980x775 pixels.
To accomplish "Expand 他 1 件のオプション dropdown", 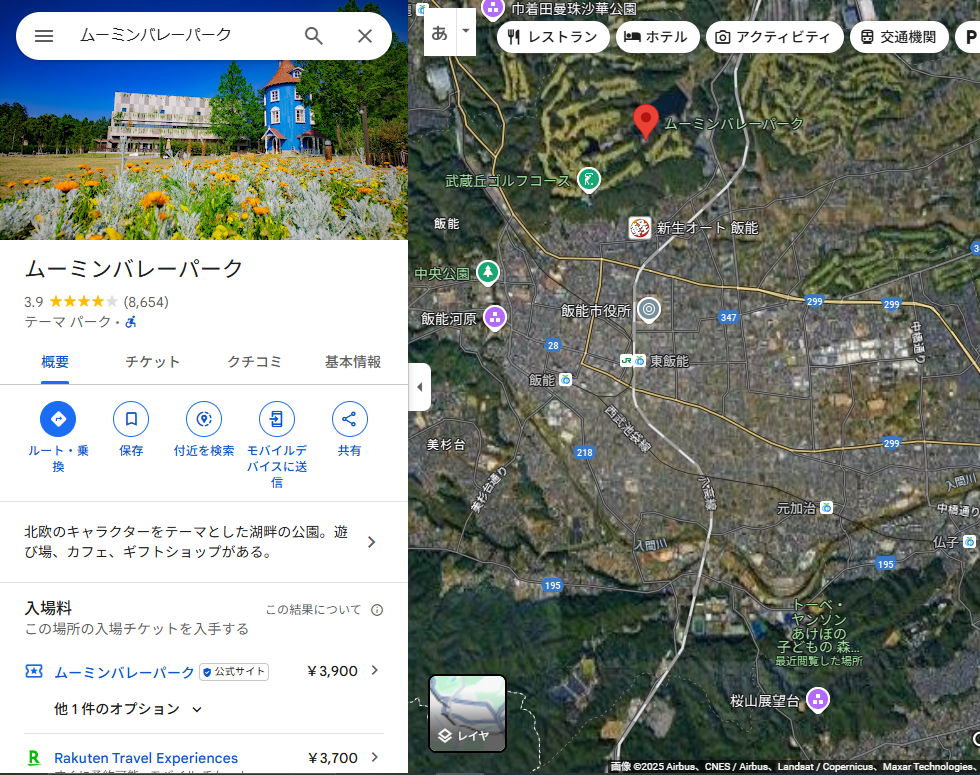I will coord(128,709).
